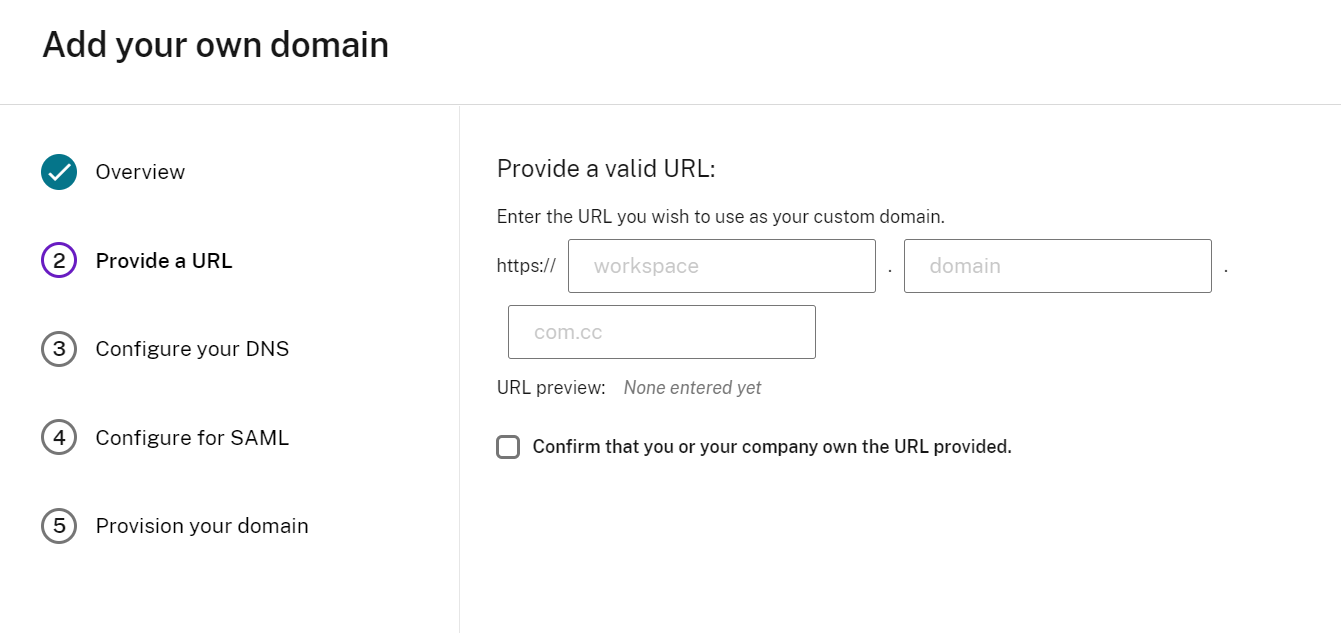
Task: Focus the com.cc top-level domain field
Action: point(662,332)
